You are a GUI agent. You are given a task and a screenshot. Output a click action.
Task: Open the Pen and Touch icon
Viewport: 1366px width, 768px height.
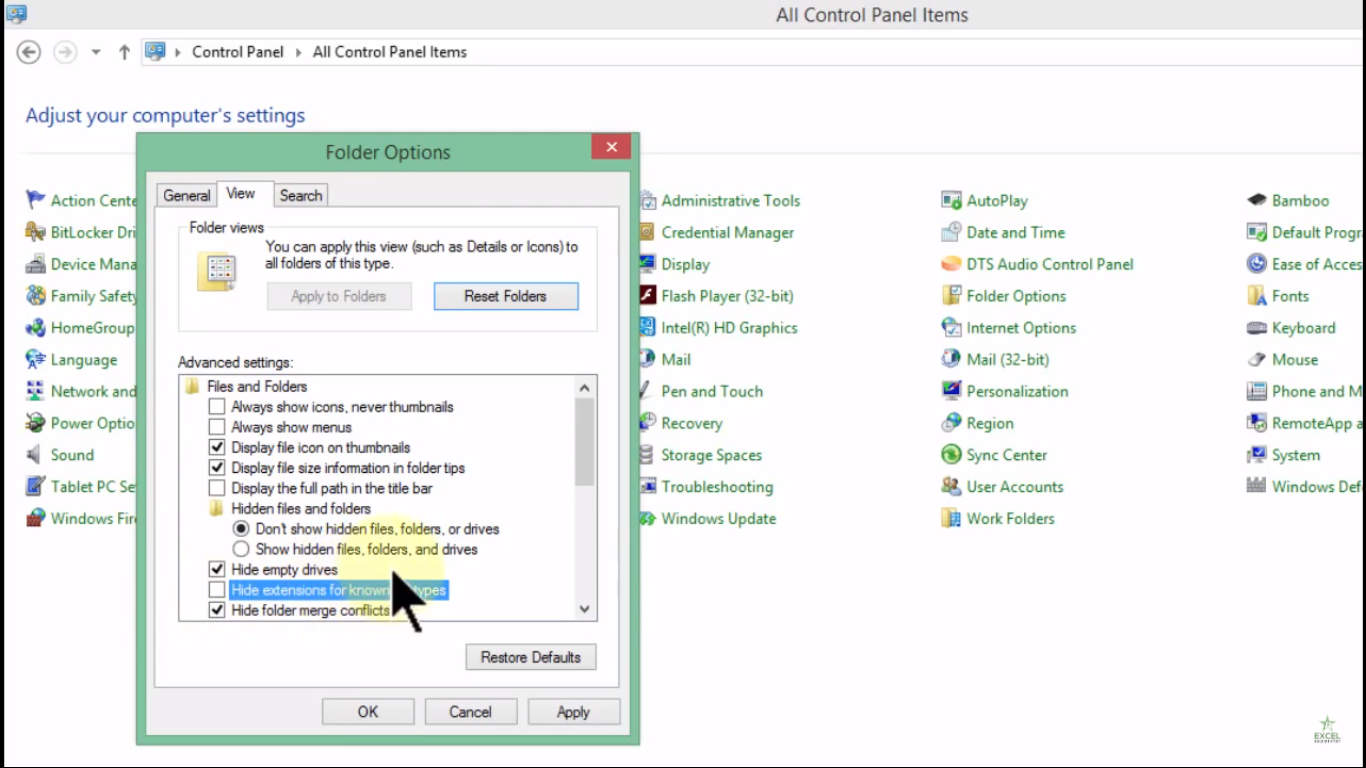point(702,391)
